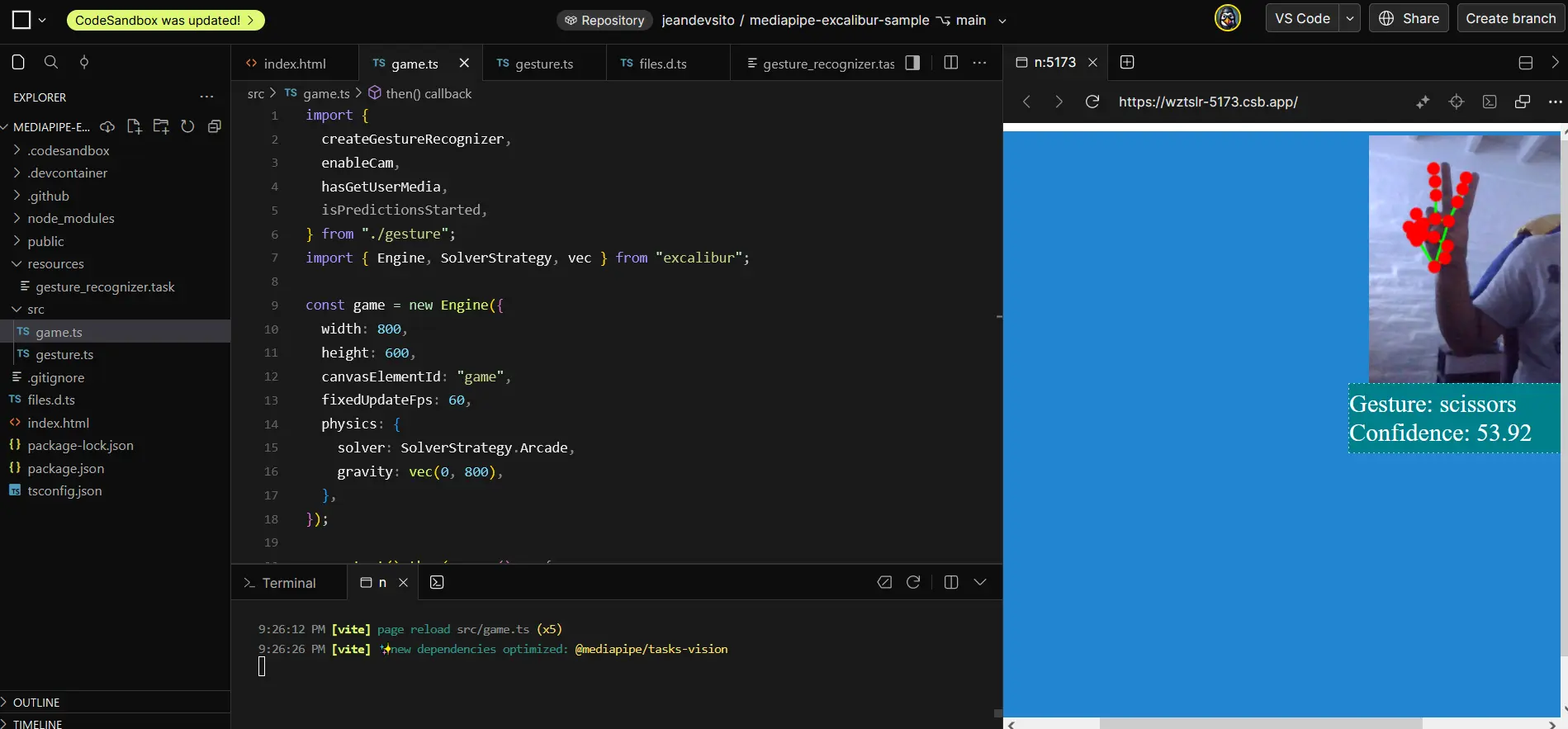Open preview in new window icon
Screen dimensions: 1568x729
coord(1522,102)
